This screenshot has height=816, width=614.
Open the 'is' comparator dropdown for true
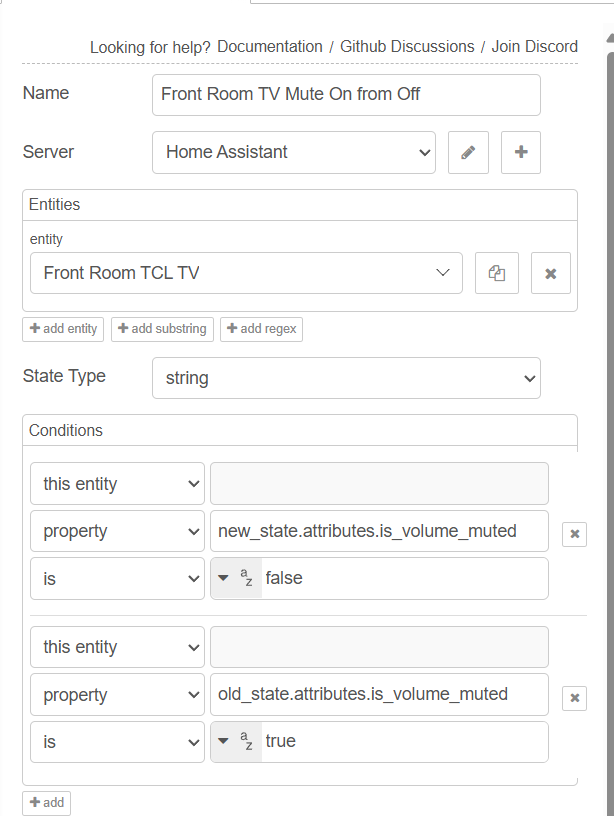pyautogui.click(x=117, y=741)
